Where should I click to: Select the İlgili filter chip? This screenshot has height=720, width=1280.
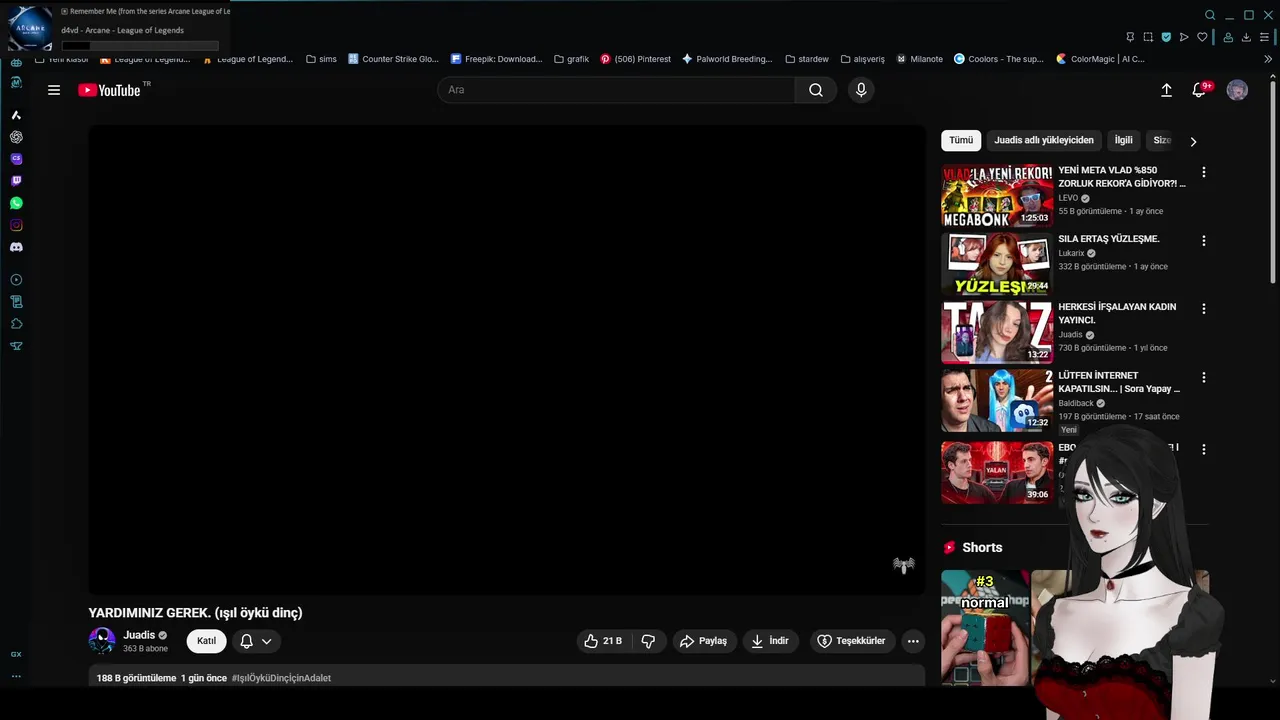click(x=1124, y=141)
